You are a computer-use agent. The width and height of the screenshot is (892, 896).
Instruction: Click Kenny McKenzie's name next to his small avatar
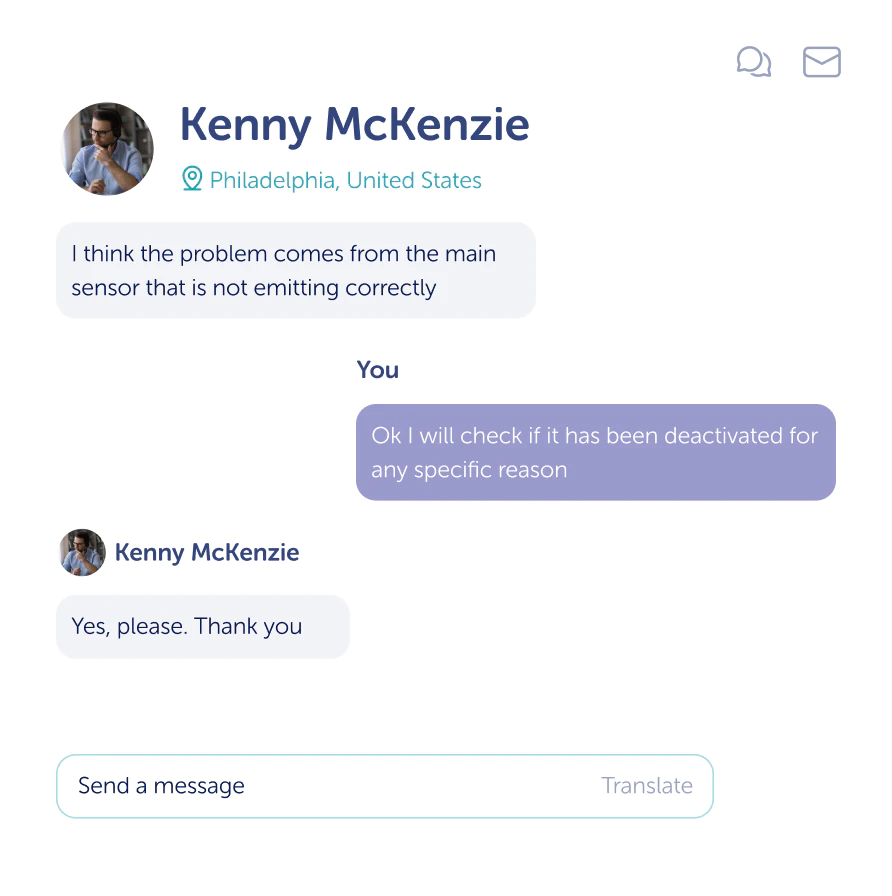coord(206,552)
